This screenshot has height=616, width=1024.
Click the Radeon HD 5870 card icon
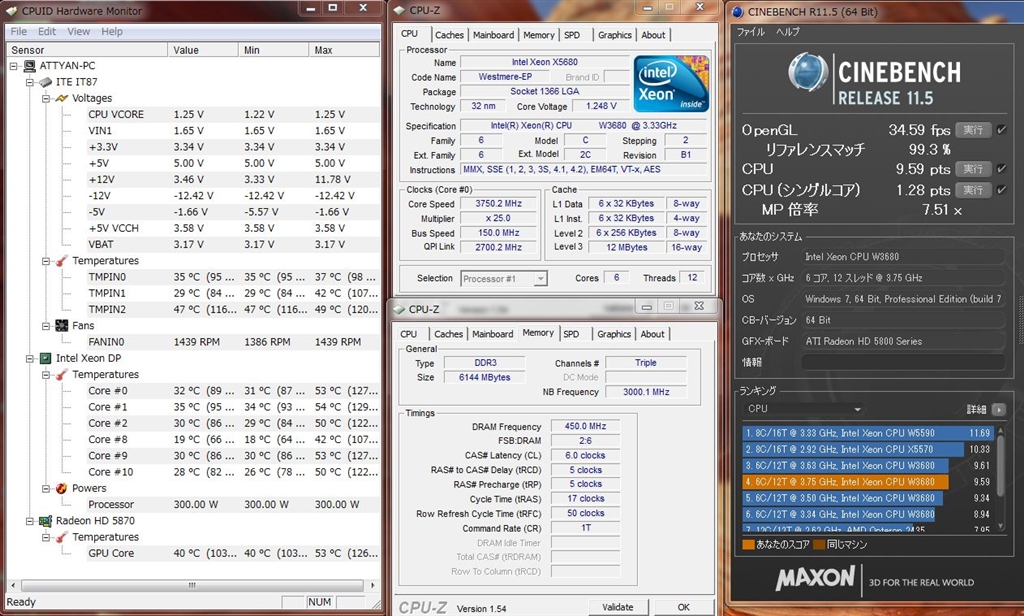45,521
